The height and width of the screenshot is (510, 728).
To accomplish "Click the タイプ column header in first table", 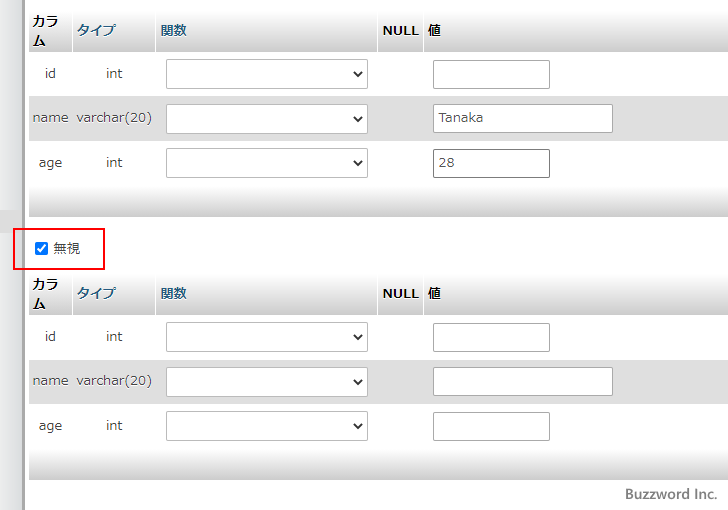I will coord(96,30).
